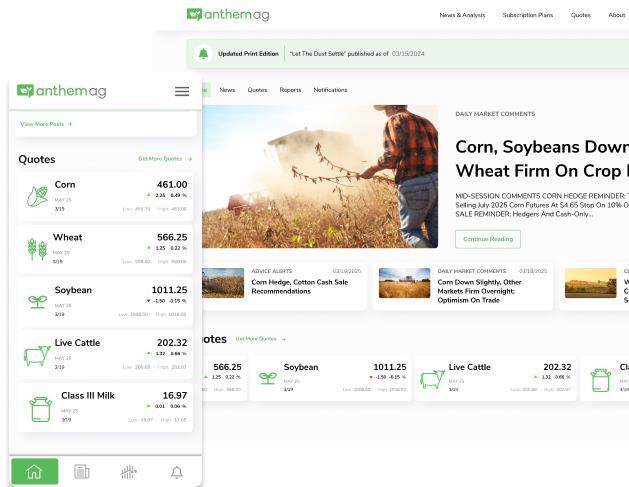This screenshot has width=629, height=487.
Task: Select the Soybean 1011.25 price in mobile quotes
Action: pyautogui.click(x=169, y=290)
